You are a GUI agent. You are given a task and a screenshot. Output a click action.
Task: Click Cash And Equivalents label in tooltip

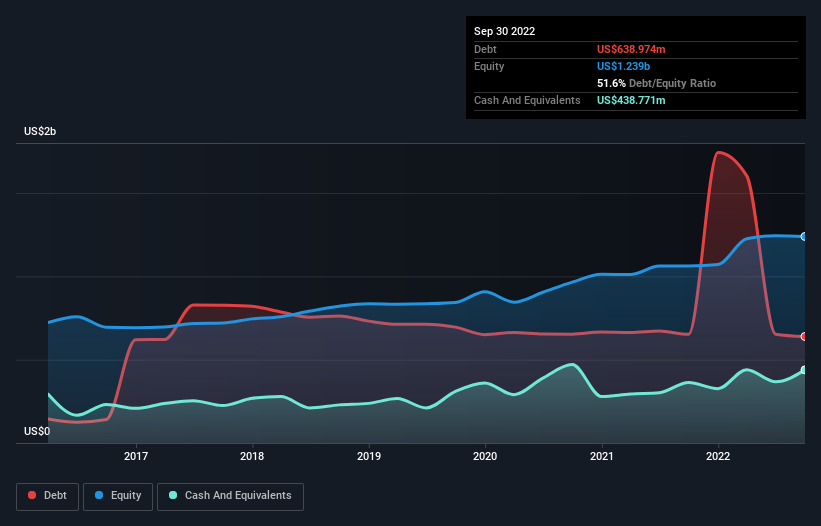coord(527,100)
